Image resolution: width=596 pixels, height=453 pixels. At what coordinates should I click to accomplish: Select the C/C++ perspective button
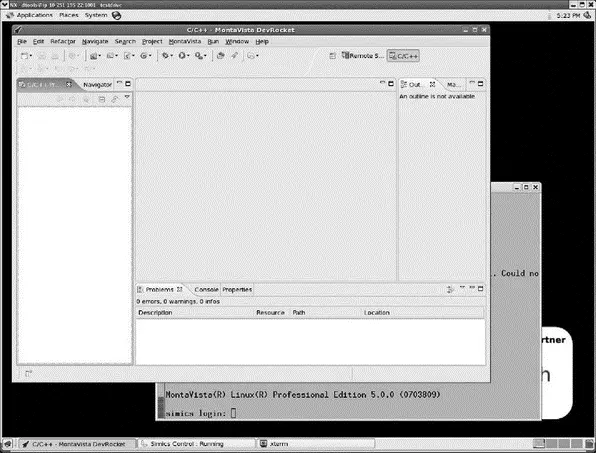click(403, 56)
